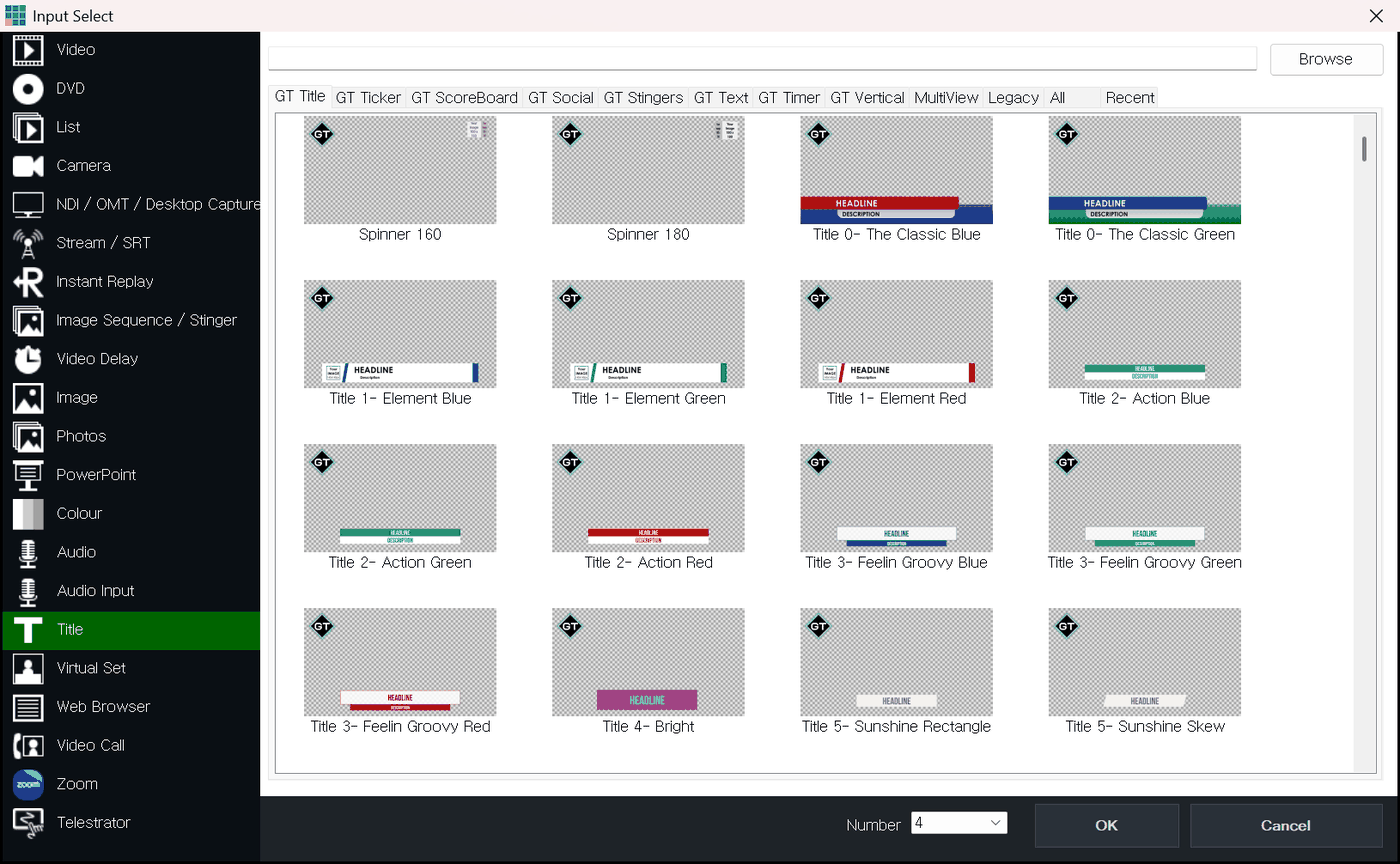Pick the List input icon
This screenshot has height=864, width=1400.
(x=28, y=127)
